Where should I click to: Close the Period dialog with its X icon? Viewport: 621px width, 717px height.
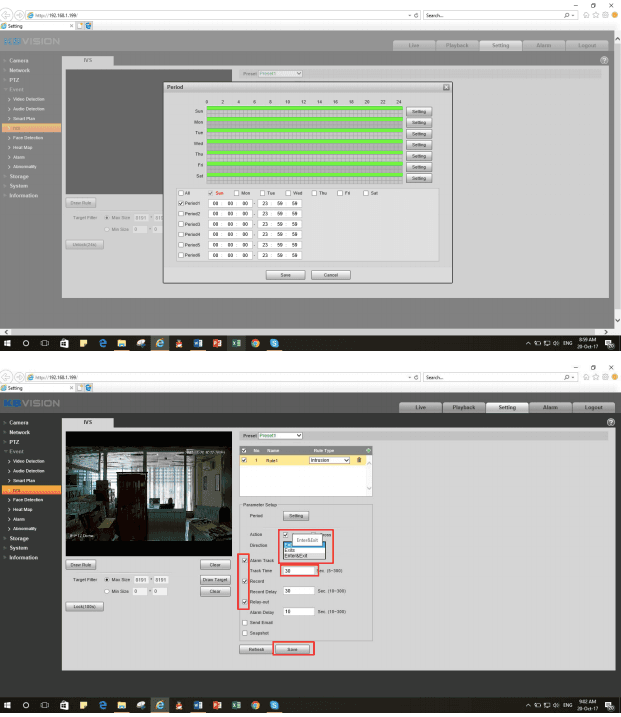point(446,88)
